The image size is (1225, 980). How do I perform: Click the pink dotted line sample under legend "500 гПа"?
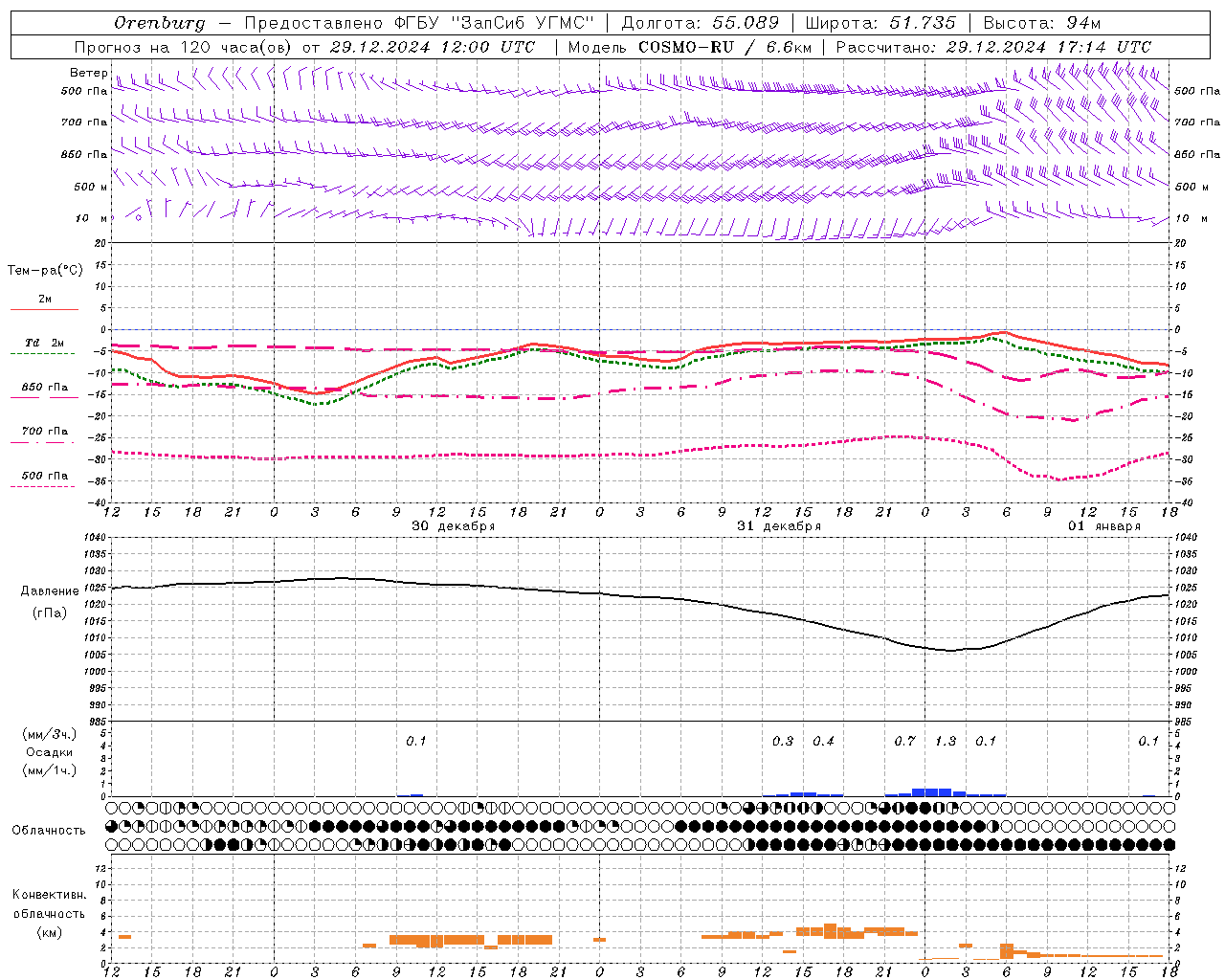[42, 486]
